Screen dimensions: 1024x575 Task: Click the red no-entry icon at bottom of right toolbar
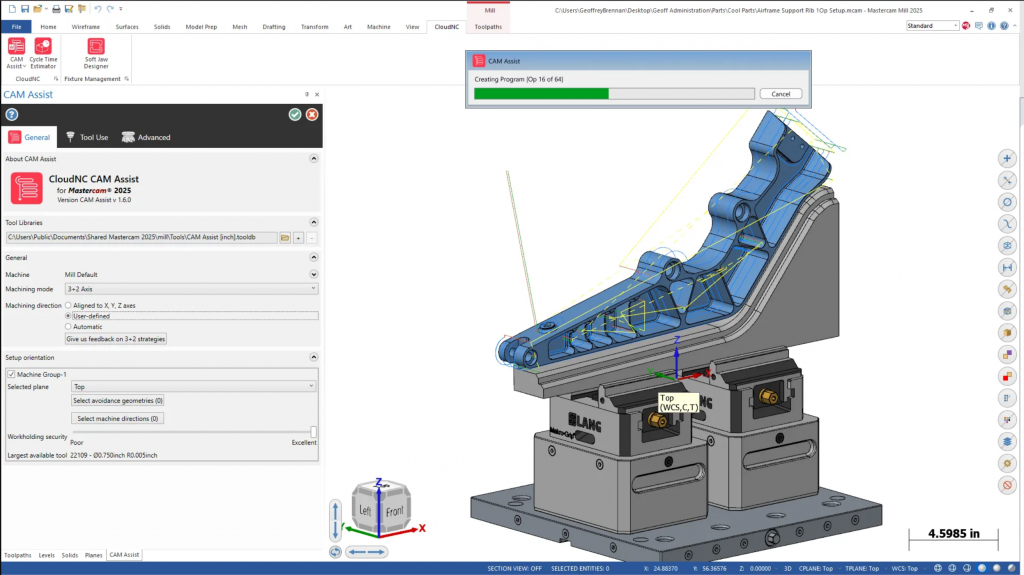(x=1007, y=485)
